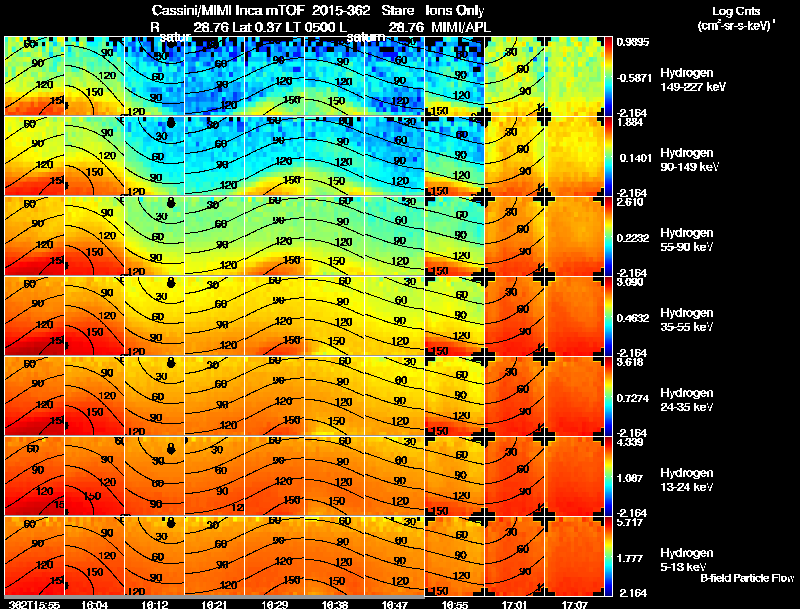Screen dimensions: 800x609
Task: Click the '17:07' time axis label
Action: [x=574, y=604]
